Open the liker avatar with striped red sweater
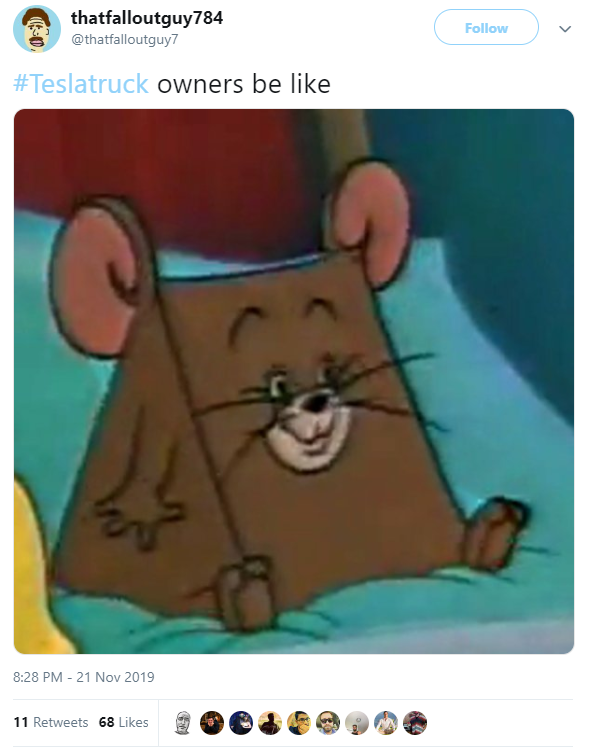This screenshot has width=597, height=756. click(x=415, y=723)
